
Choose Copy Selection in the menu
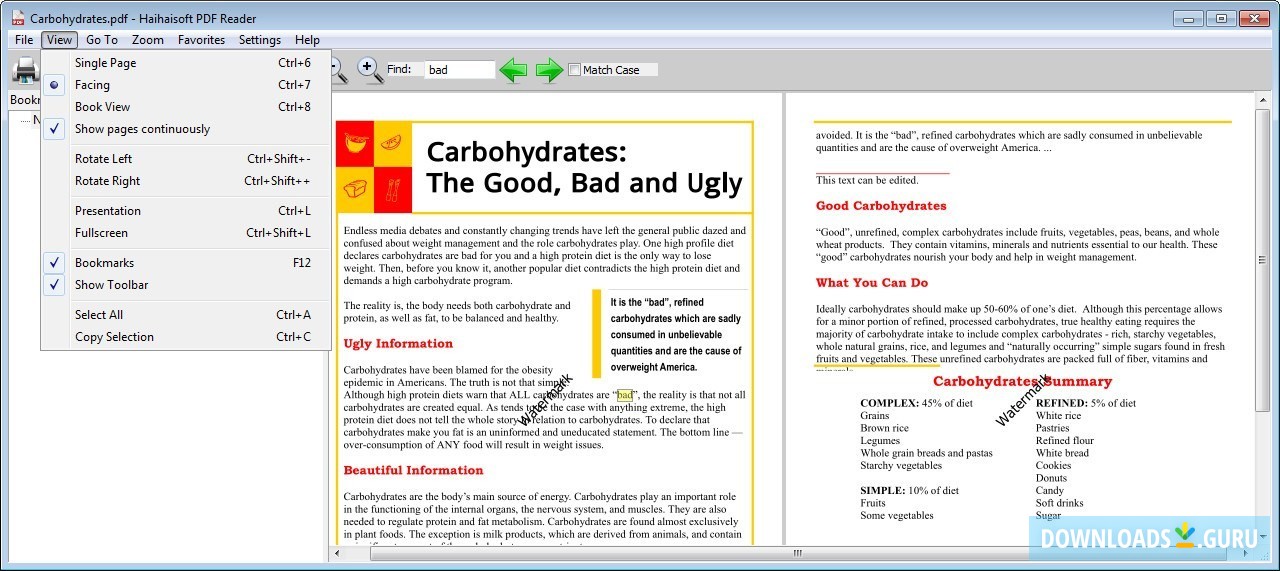[186, 337]
